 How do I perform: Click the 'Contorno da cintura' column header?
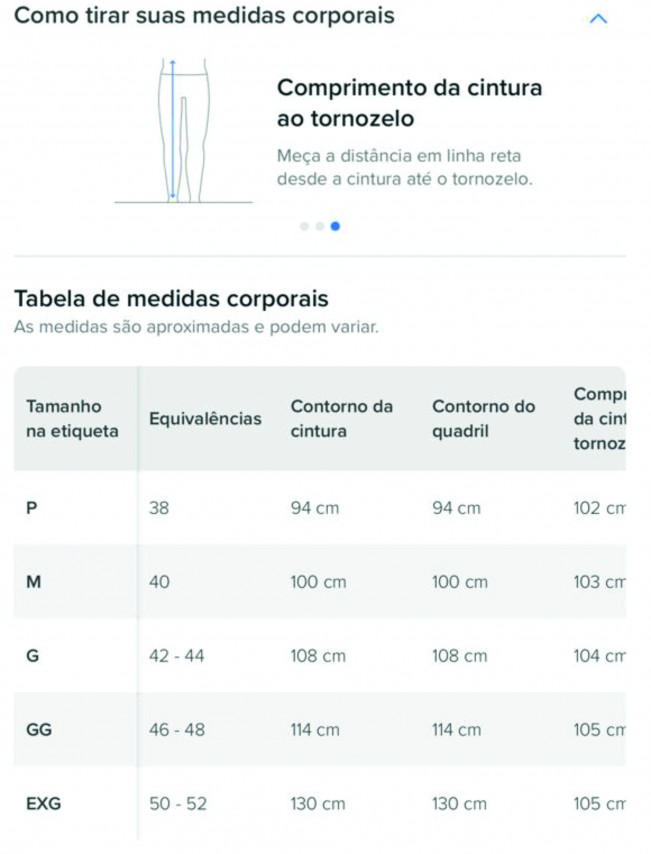pos(341,419)
